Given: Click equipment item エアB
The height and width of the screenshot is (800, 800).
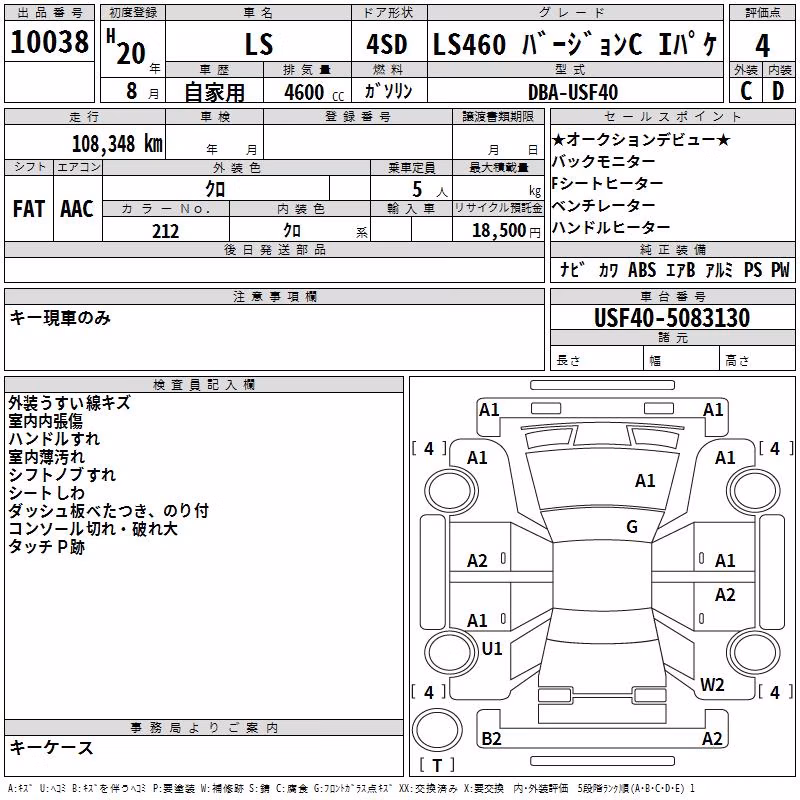Looking at the screenshot, I should point(681,270).
